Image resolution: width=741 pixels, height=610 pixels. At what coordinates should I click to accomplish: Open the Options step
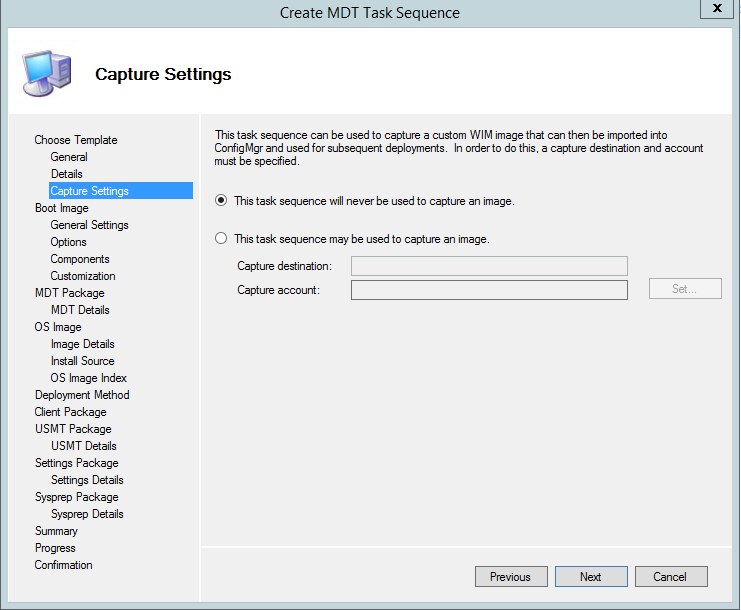click(69, 242)
